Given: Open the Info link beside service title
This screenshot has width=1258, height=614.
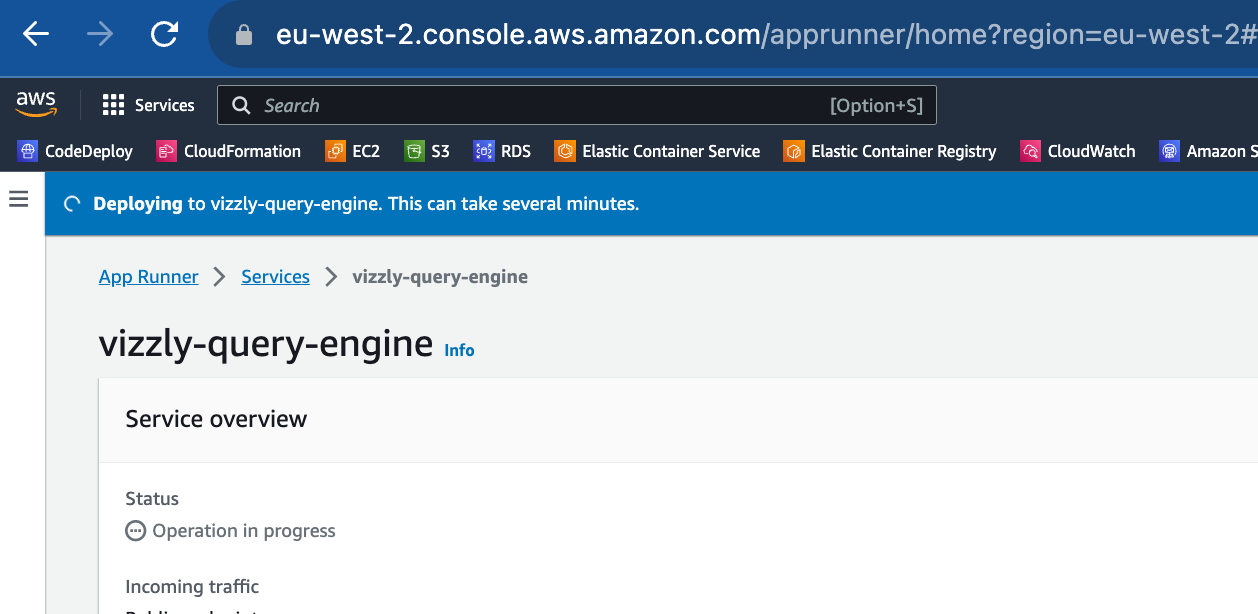Looking at the screenshot, I should coord(459,350).
